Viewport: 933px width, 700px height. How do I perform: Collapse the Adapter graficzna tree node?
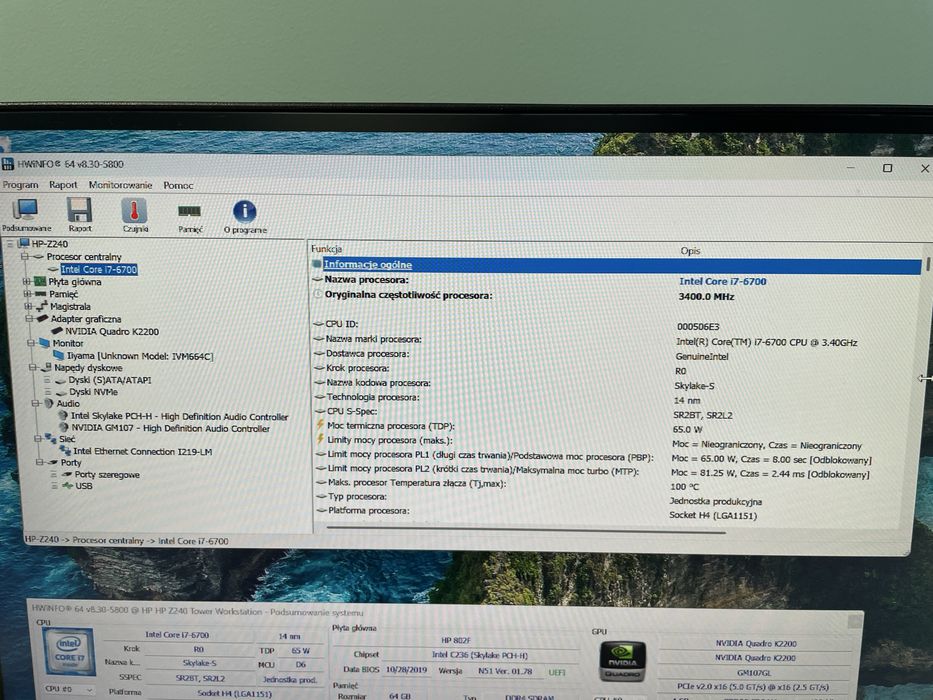(x=29, y=318)
